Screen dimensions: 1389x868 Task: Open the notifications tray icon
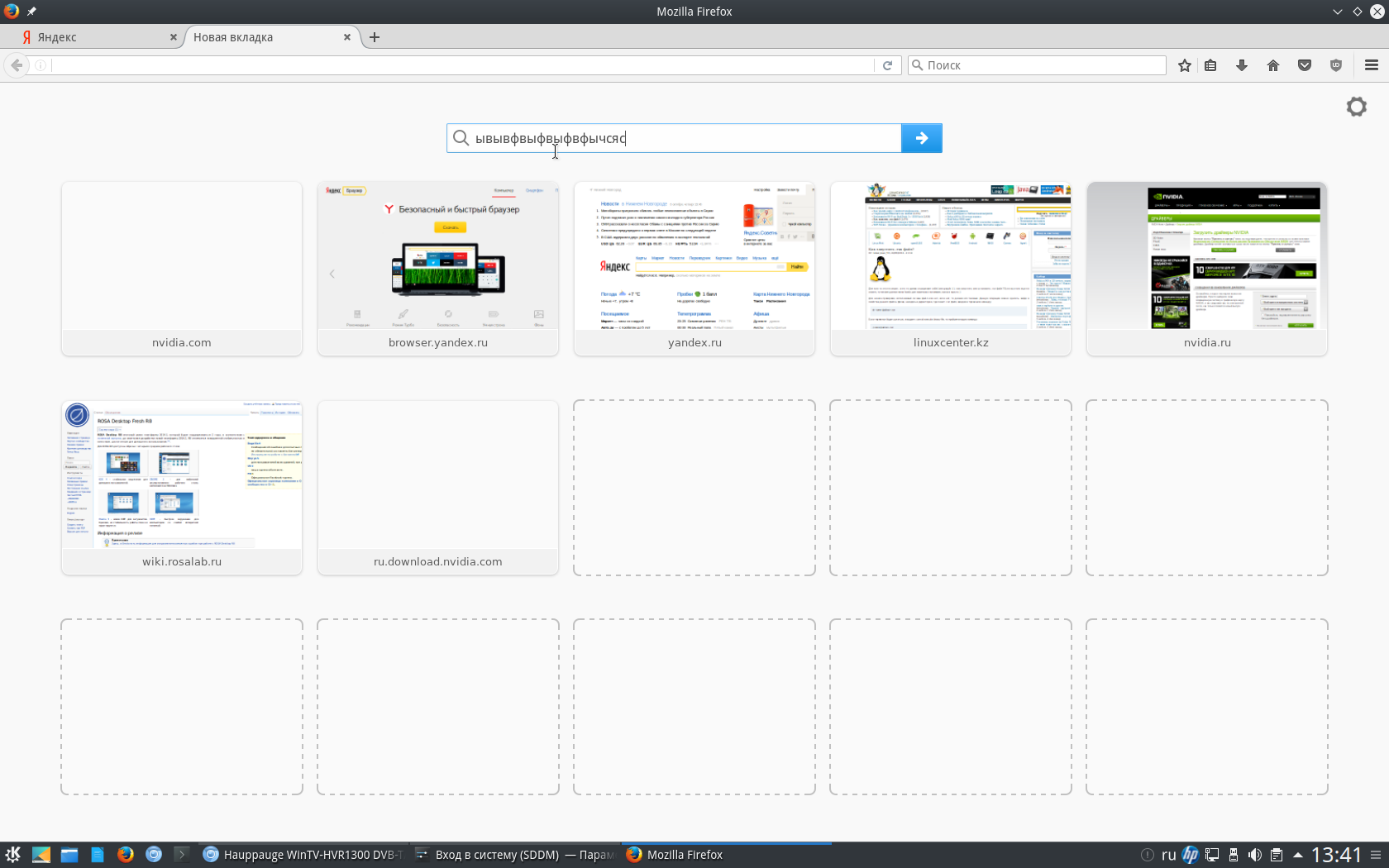click(x=1147, y=855)
